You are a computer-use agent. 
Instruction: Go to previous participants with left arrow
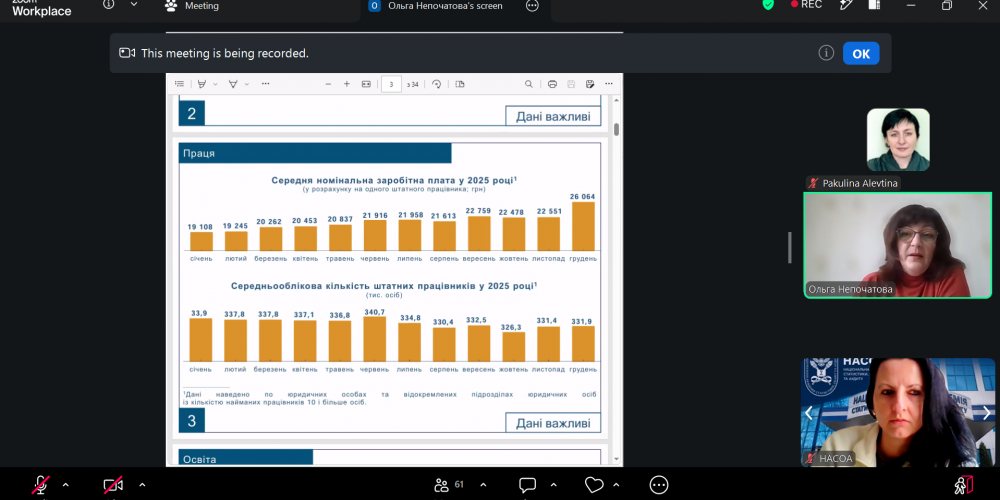click(809, 413)
